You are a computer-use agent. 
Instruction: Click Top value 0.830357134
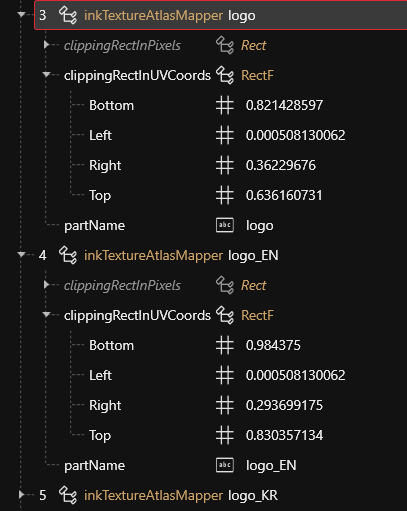pyautogui.click(x=284, y=435)
